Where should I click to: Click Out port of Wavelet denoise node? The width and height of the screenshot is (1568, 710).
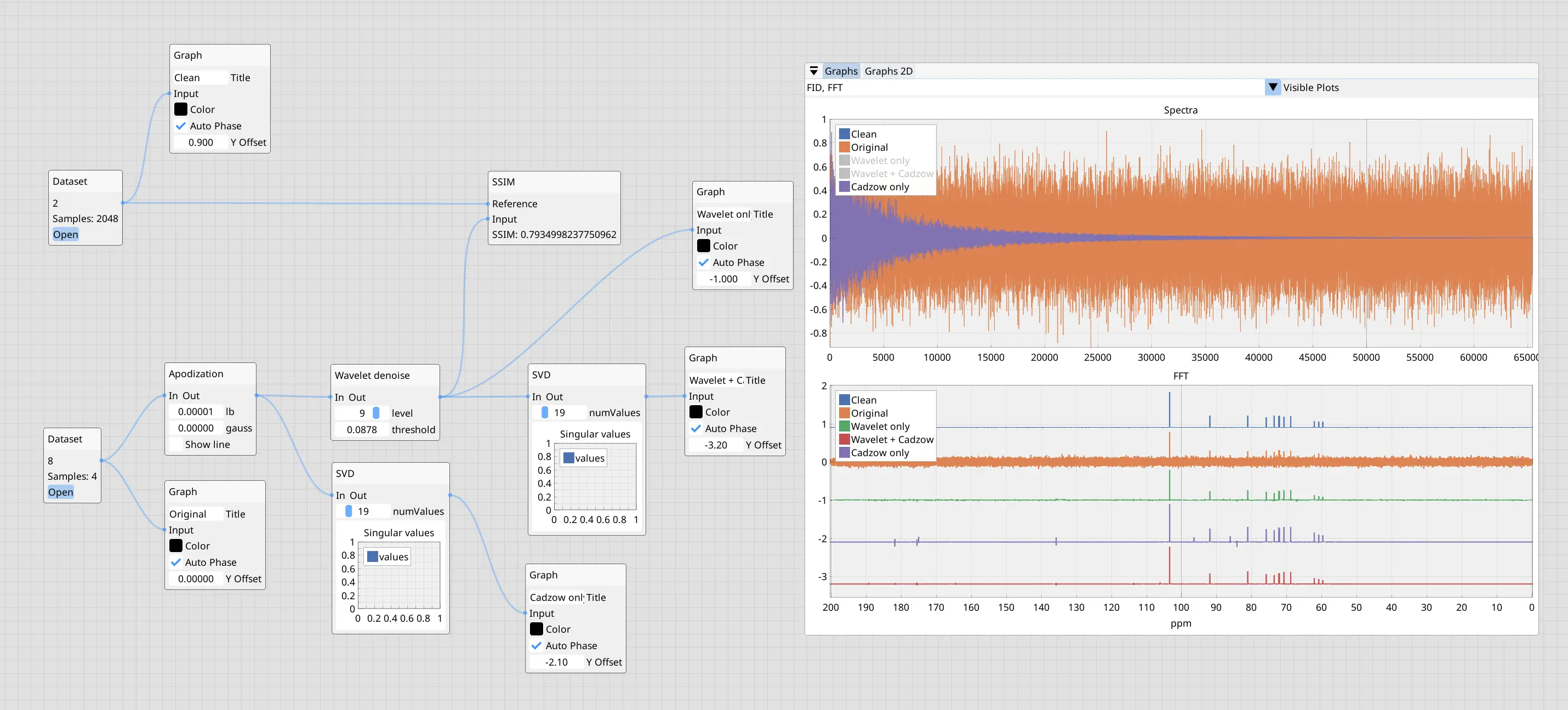click(x=440, y=397)
